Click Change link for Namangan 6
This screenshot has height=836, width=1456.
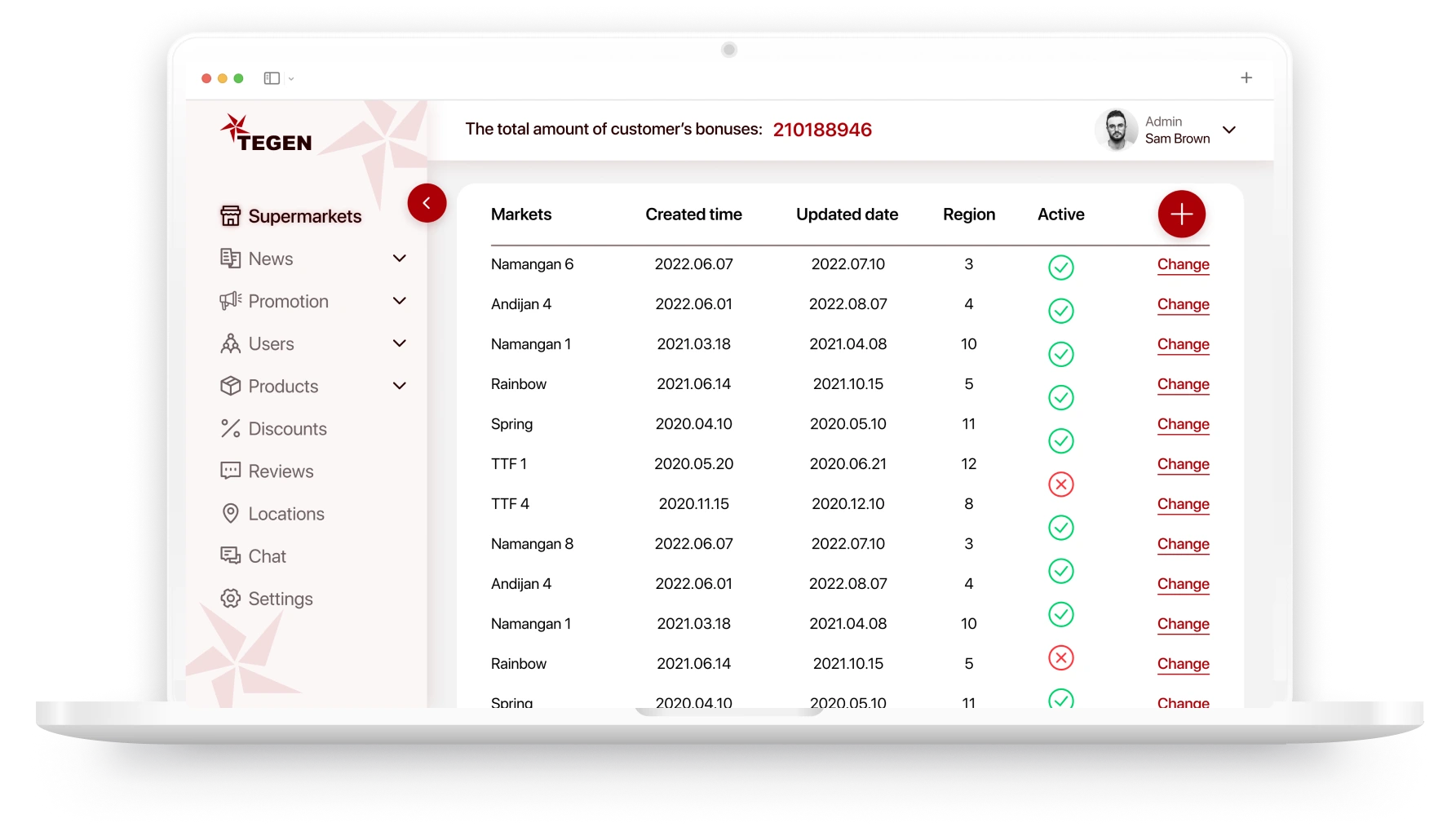1183,264
